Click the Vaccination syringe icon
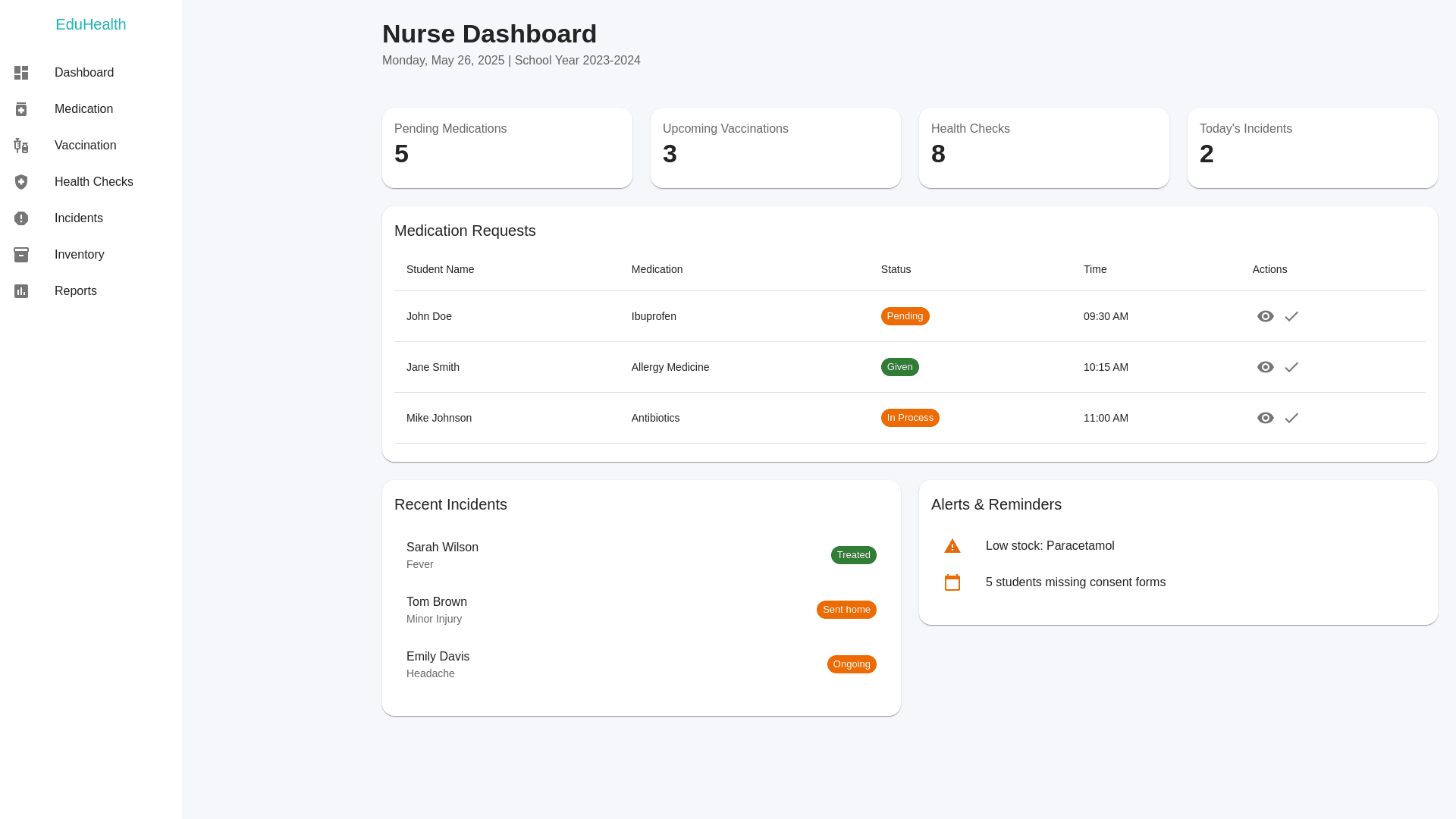Image resolution: width=1456 pixels, height=819 pixels. (21, 146)
